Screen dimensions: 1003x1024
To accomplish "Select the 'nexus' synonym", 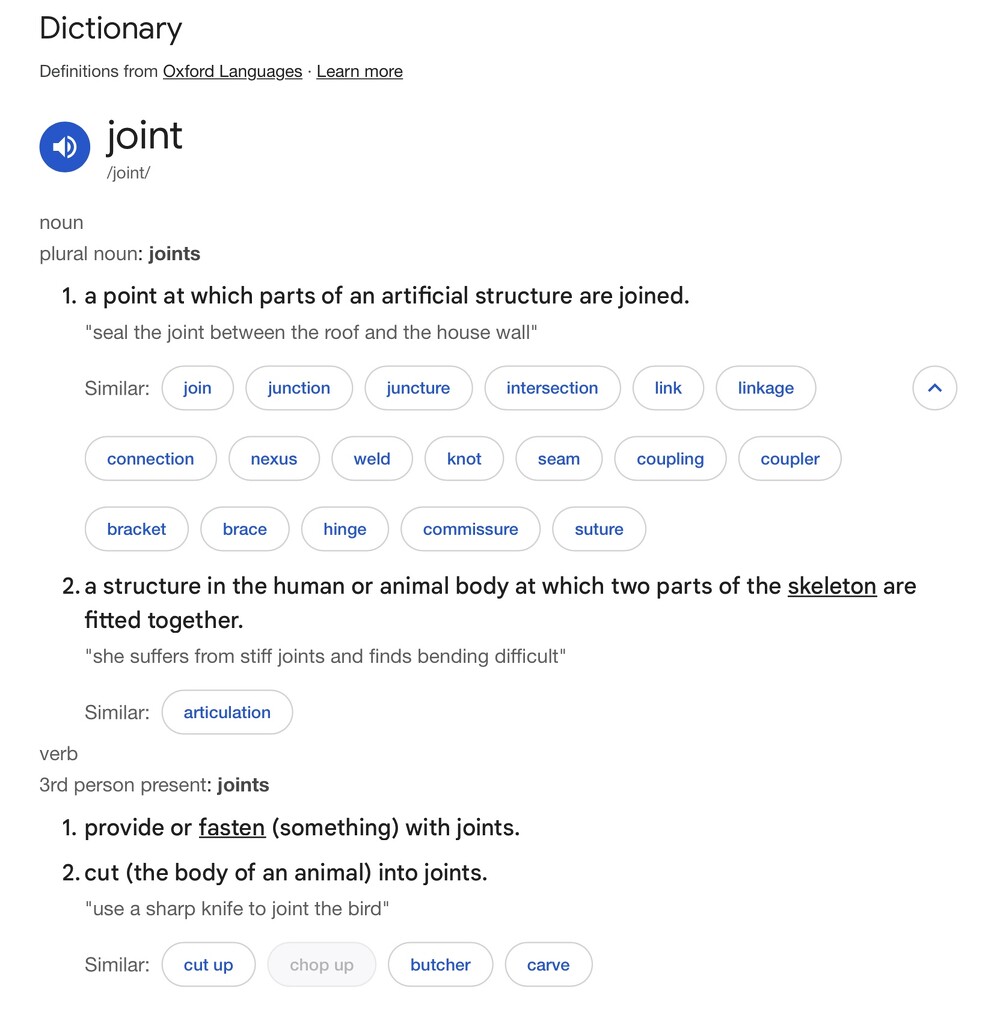I will [274, 458].
